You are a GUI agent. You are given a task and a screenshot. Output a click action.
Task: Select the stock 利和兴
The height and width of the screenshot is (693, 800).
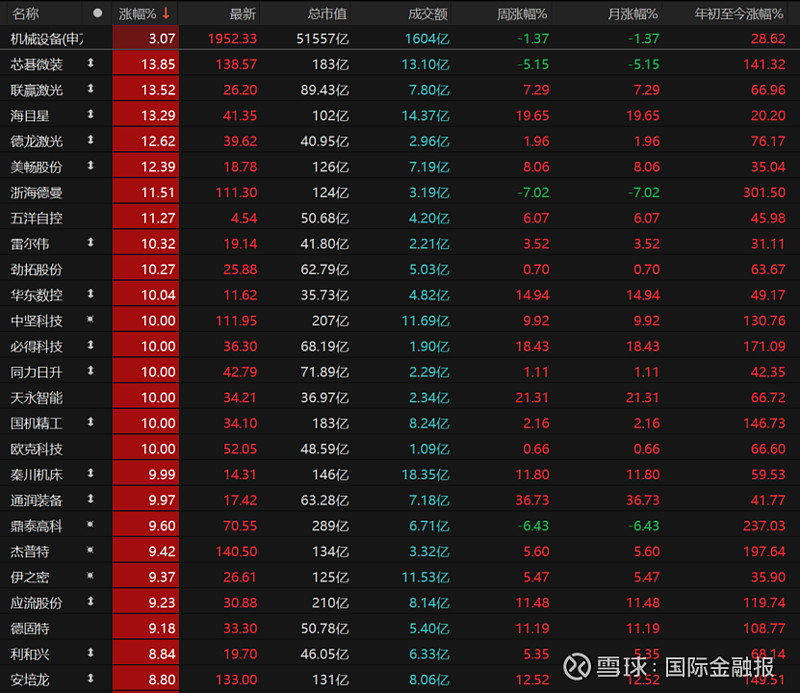point(30,654)
